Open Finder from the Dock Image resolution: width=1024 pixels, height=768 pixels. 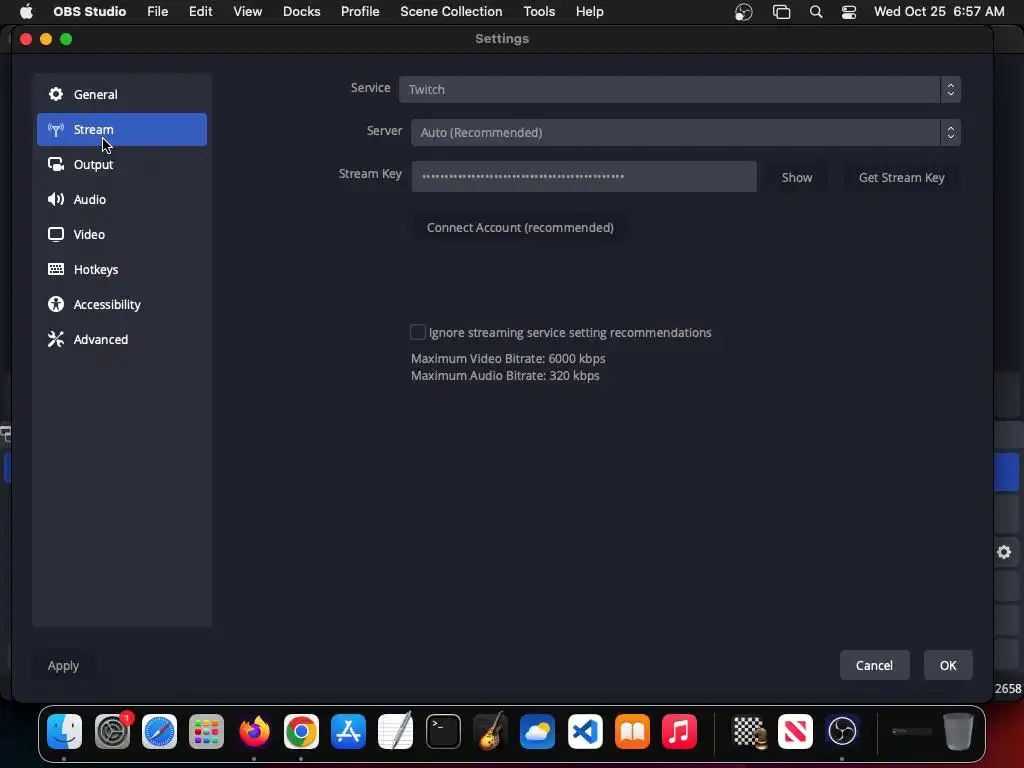tap(64, 731)
